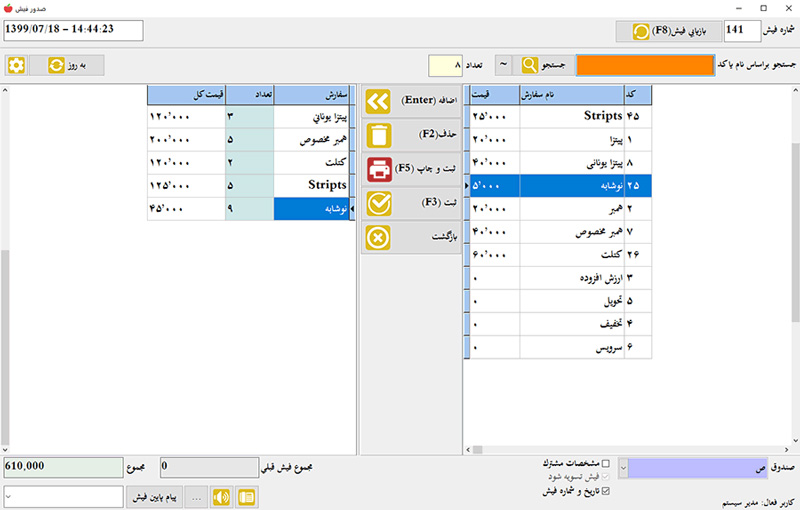Click the 'قیمت کل' total price column header

186,95
